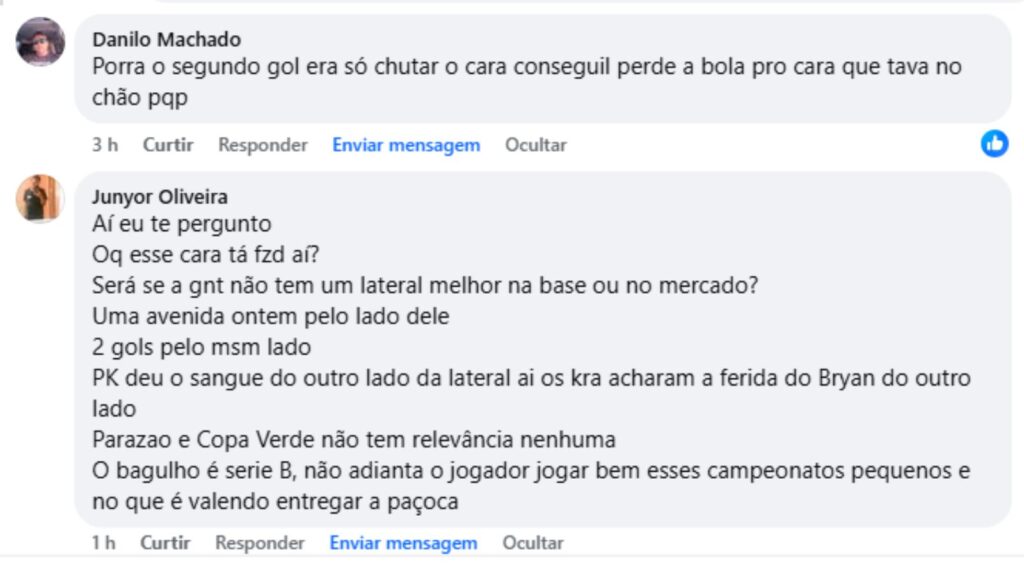Send a message to Junyor Oliveira
The image size is (1024, 576).
[404, 543]
